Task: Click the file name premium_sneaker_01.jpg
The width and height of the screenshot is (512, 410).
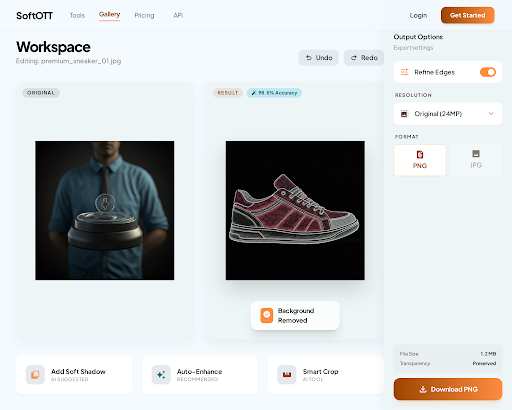Action: tap(81, 61)
